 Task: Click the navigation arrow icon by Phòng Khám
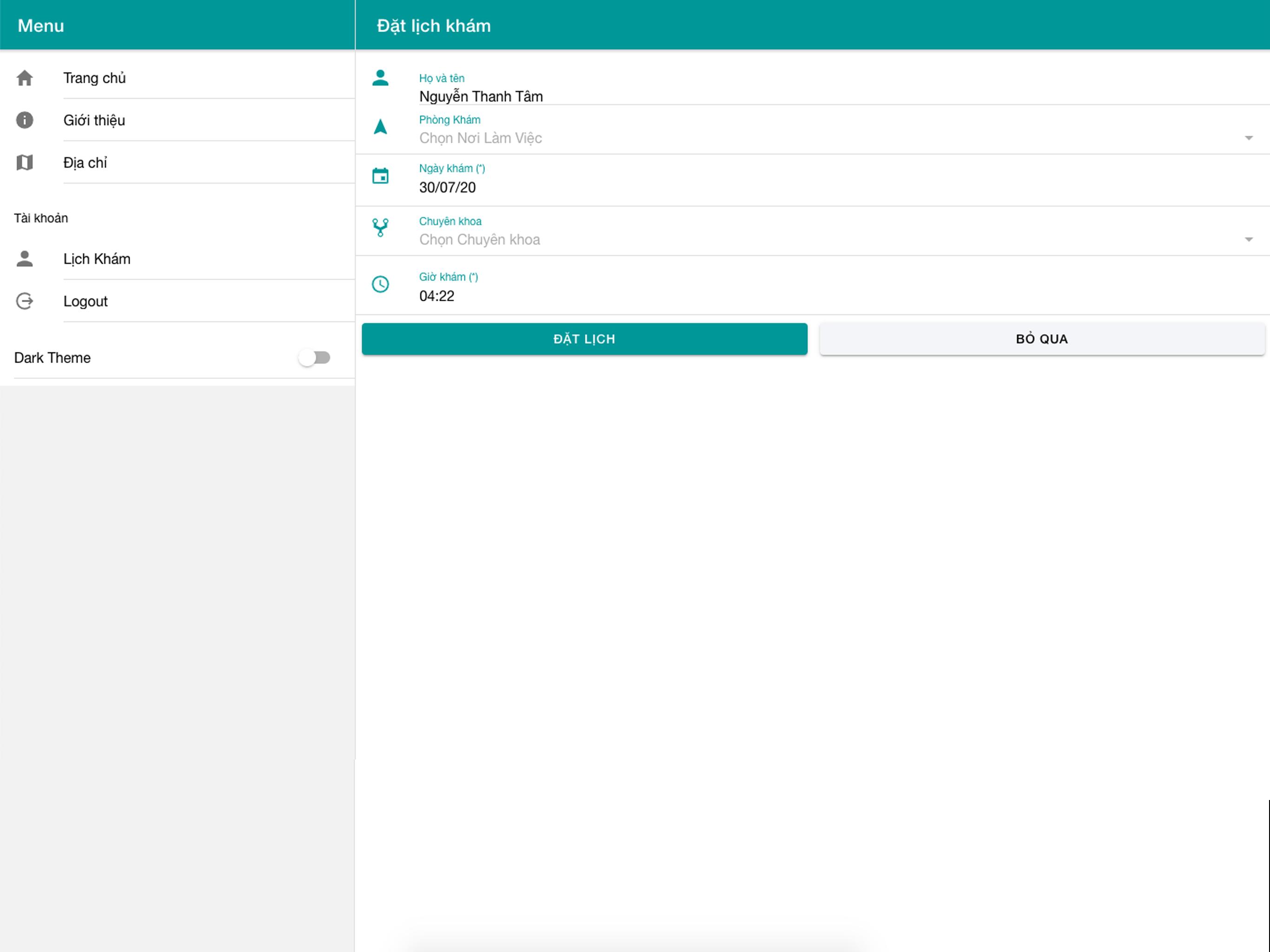[380, 127]
